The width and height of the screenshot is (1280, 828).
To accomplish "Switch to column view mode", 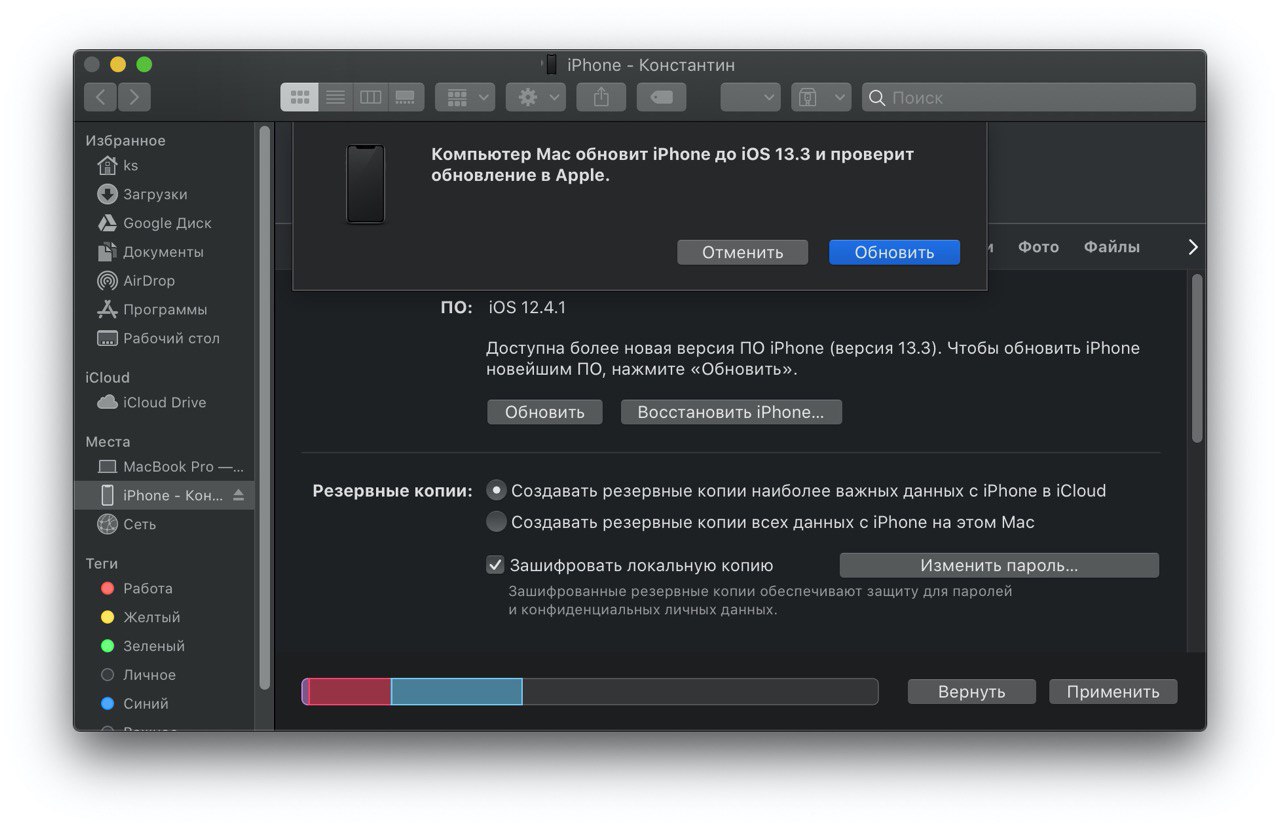I will coord(370,97).
